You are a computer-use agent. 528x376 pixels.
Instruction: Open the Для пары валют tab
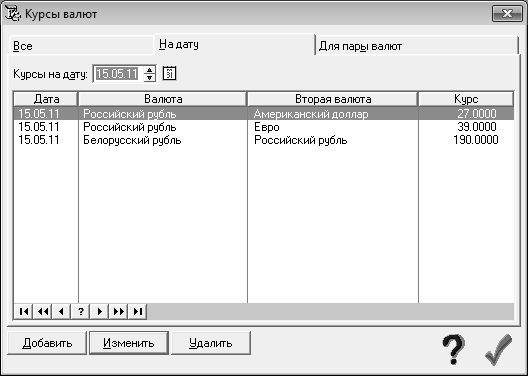pos(416,46)
